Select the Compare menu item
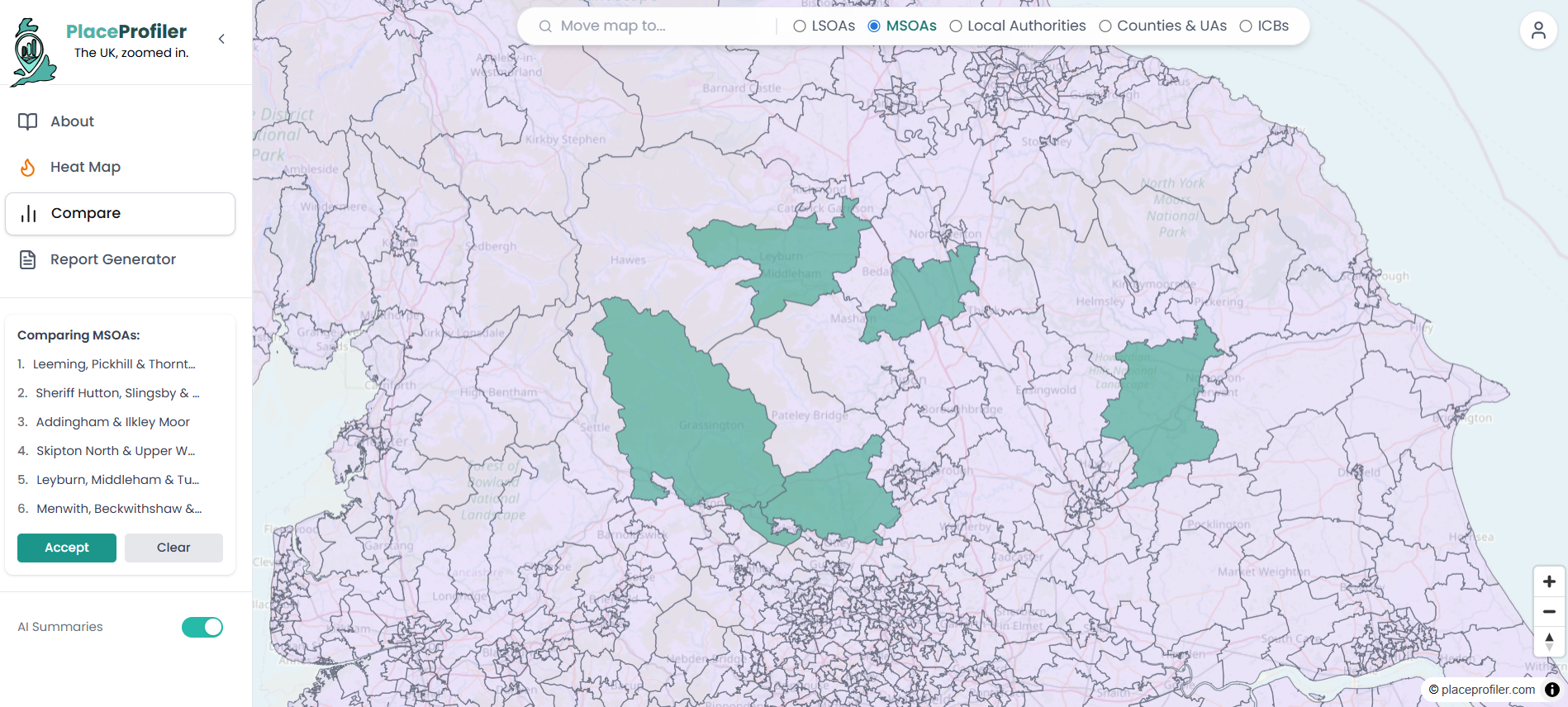Image resolution: width=1568 pixels, height=707 pixels. pos(120,214)
